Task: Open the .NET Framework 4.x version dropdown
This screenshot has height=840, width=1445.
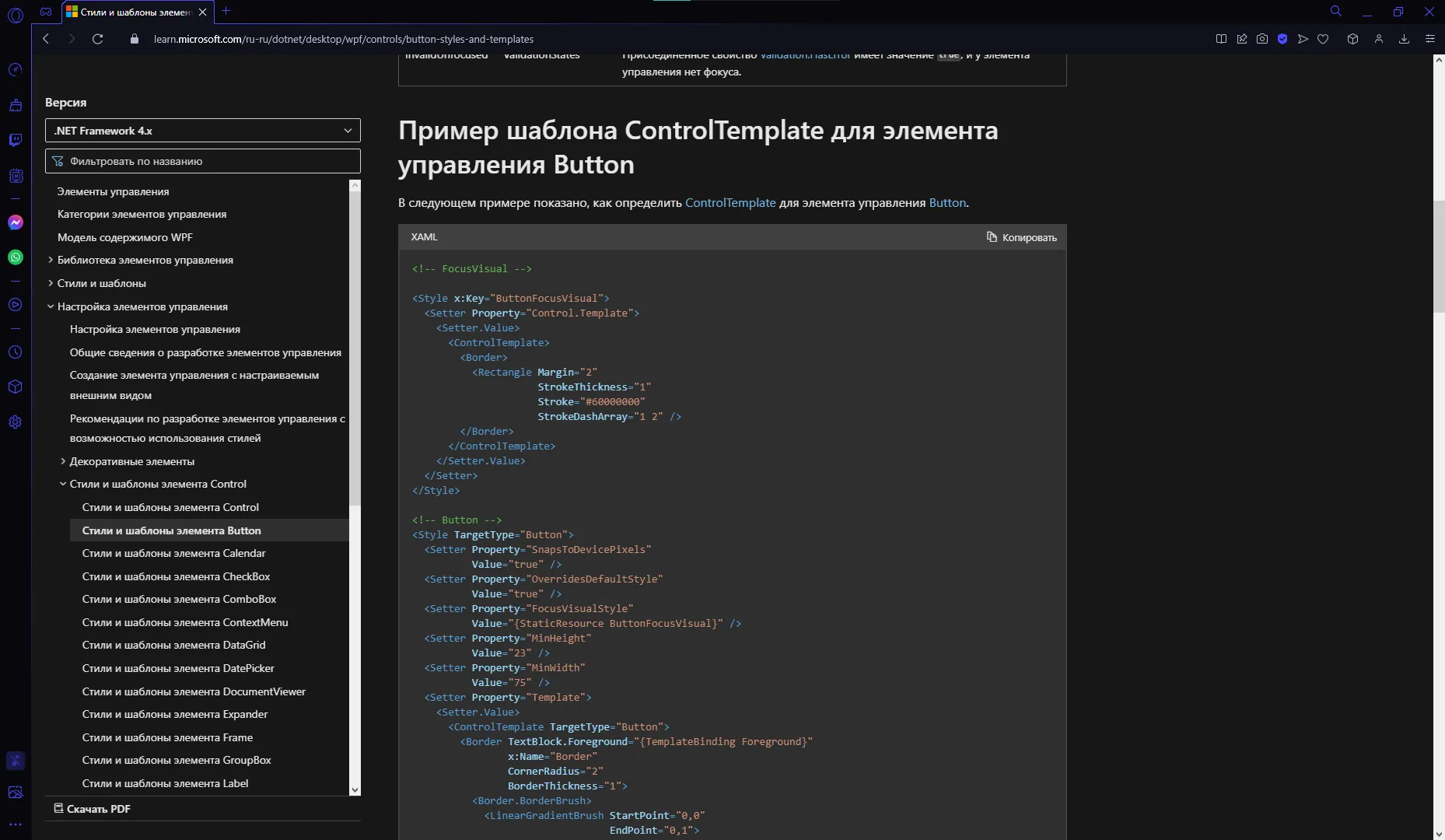Action: [203, 131]
